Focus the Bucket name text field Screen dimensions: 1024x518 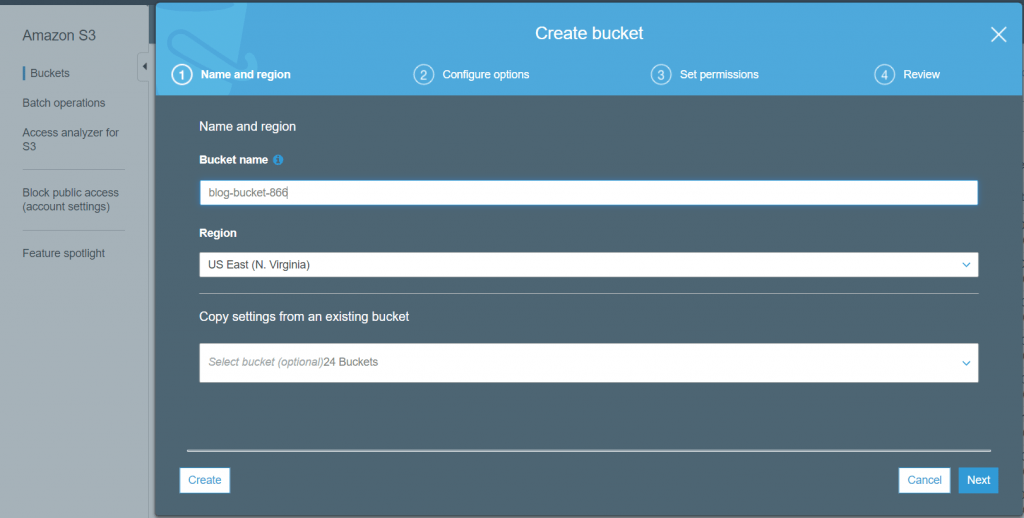point(588,193)
